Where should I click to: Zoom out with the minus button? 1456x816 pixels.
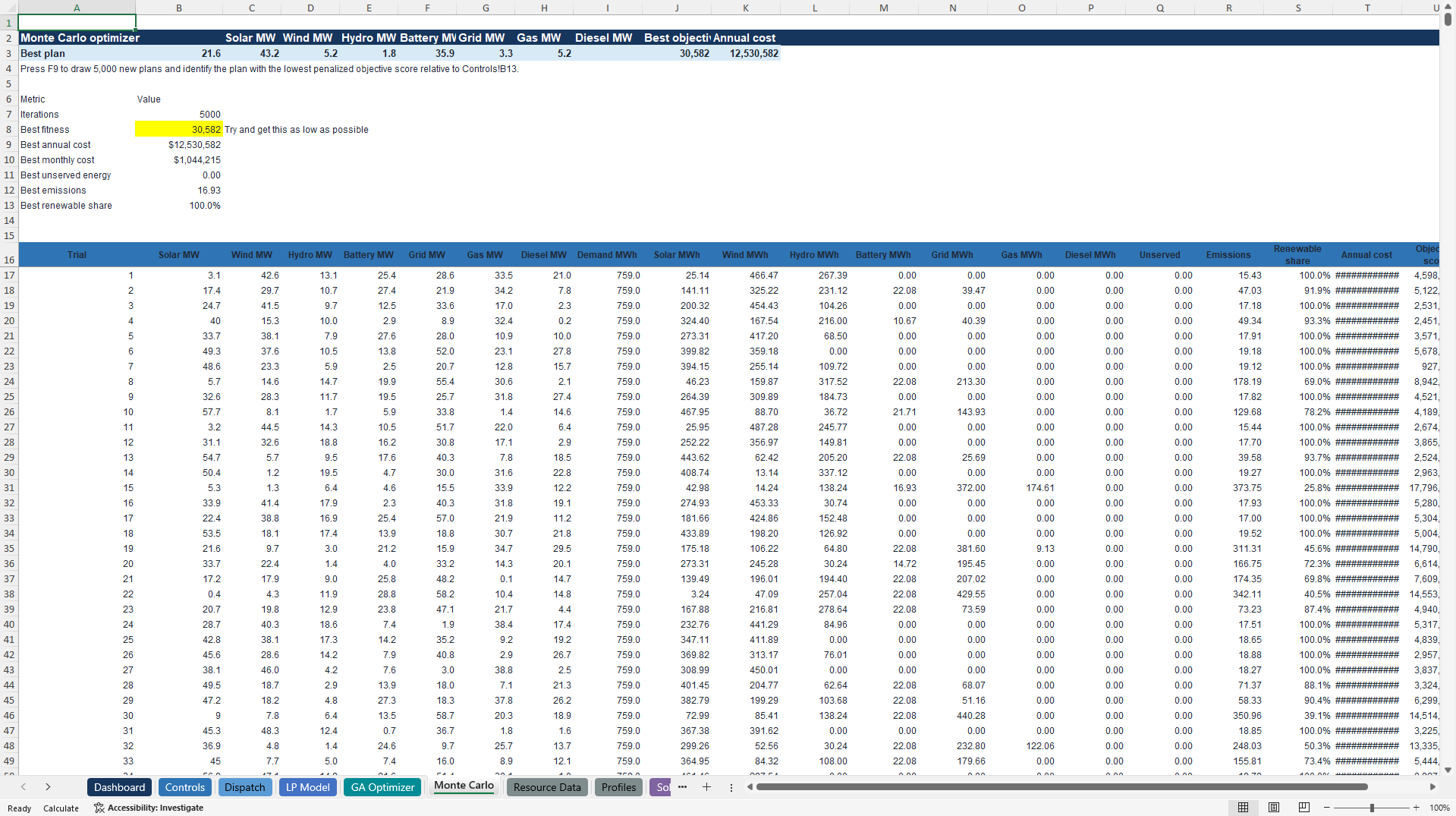pos(1326,808)
